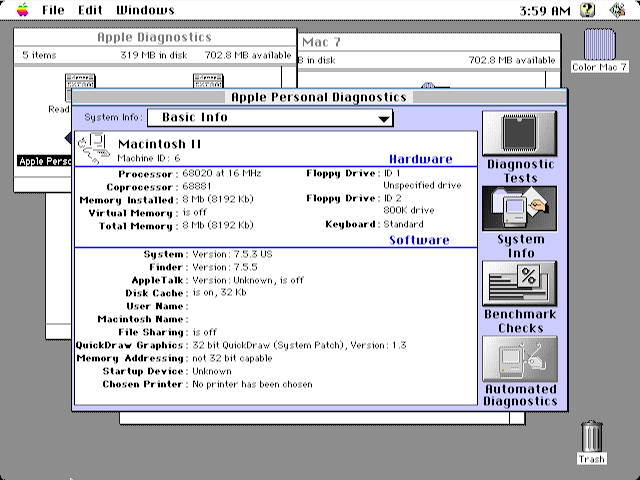Select the Color Mac 7 disk icon

click(599, 44)
